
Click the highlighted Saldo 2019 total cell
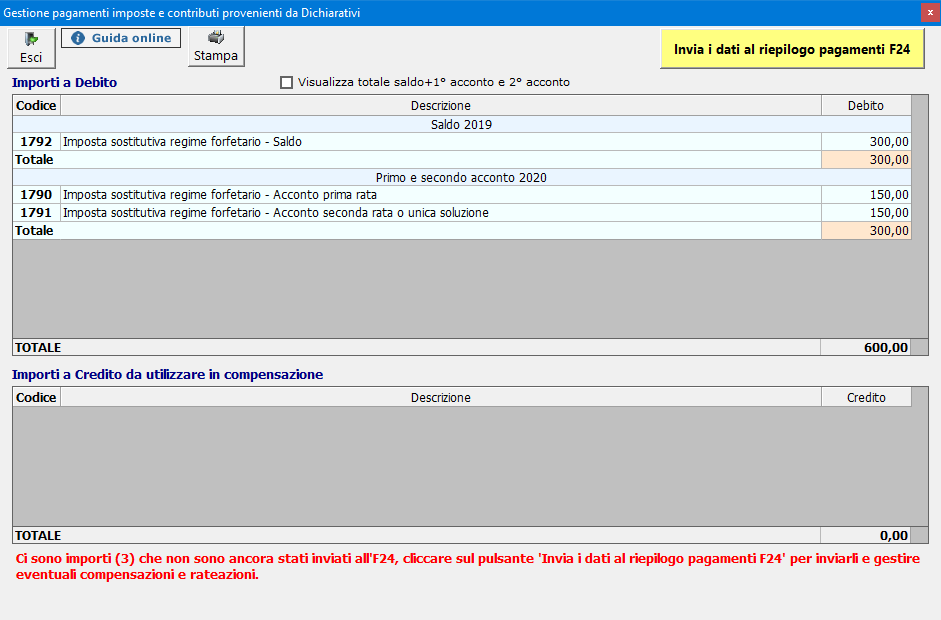(x=865, y=160)
